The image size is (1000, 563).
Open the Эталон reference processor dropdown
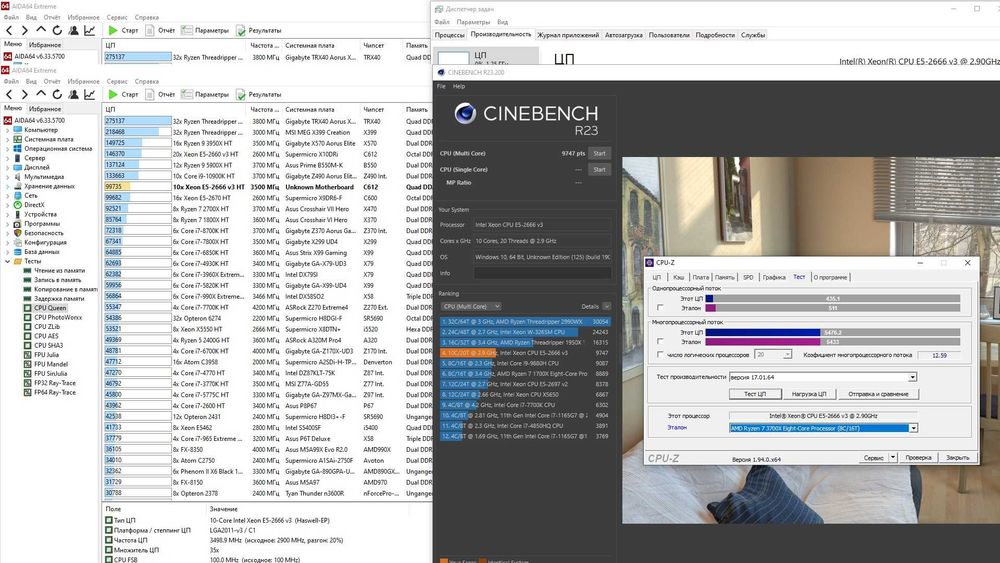tap(913, 428)
